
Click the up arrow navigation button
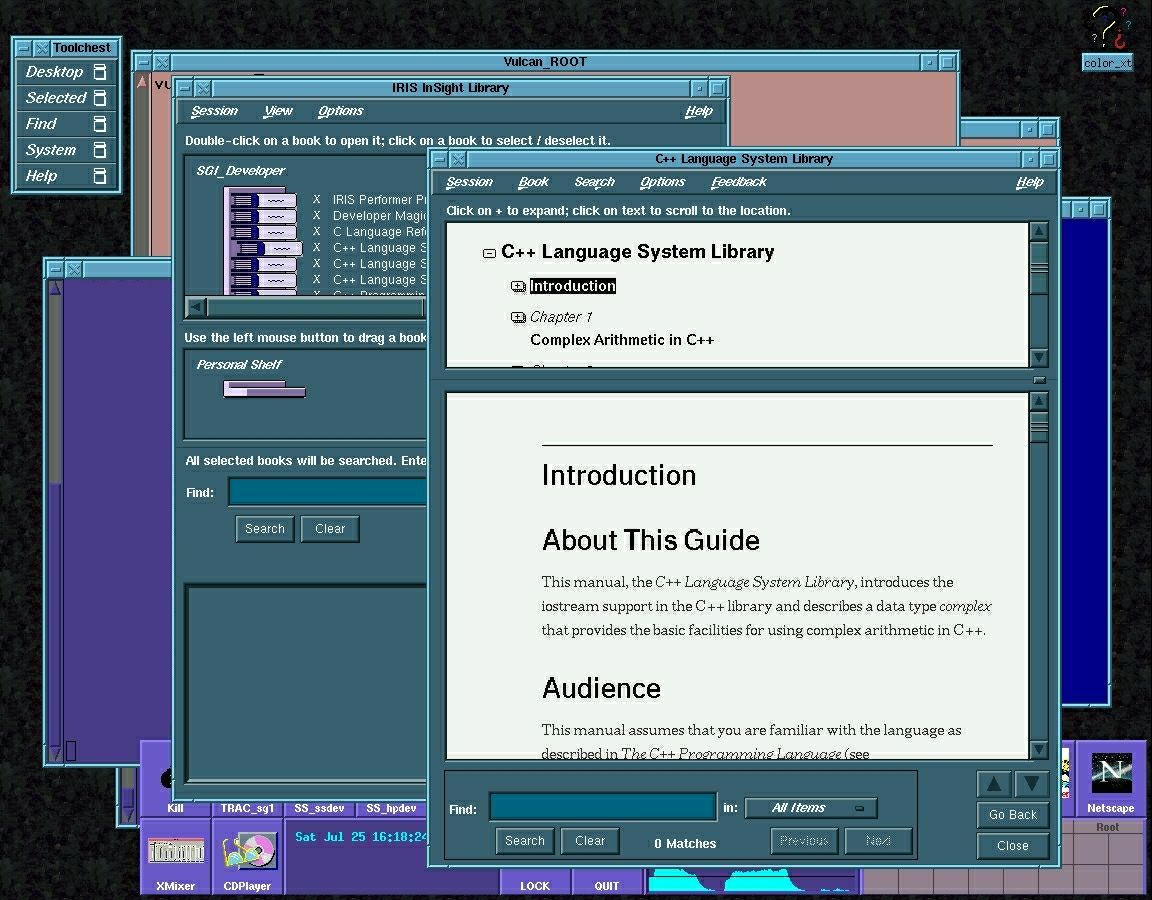(994, 784)
